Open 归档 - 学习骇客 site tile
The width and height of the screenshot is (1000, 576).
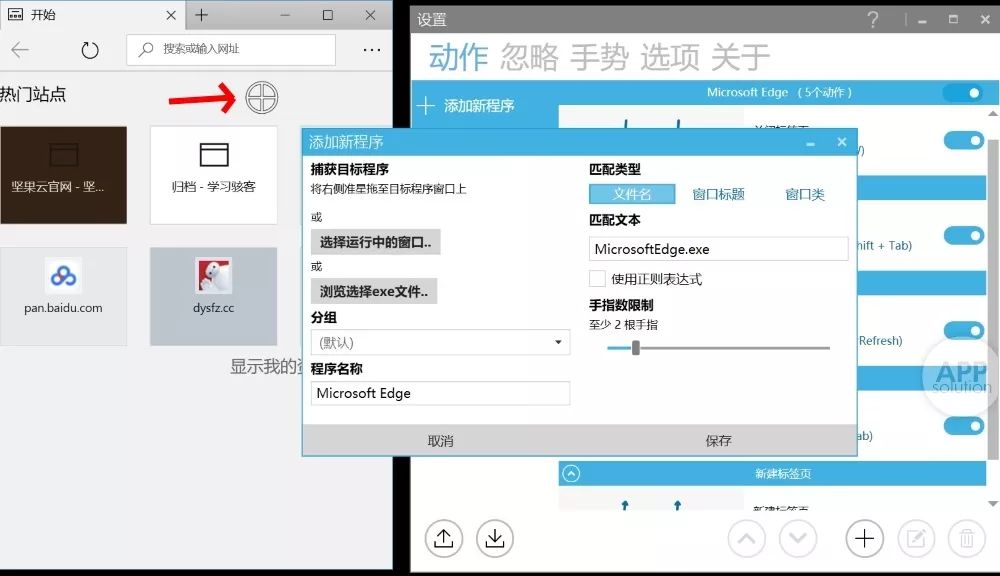[x=214, y=175]
